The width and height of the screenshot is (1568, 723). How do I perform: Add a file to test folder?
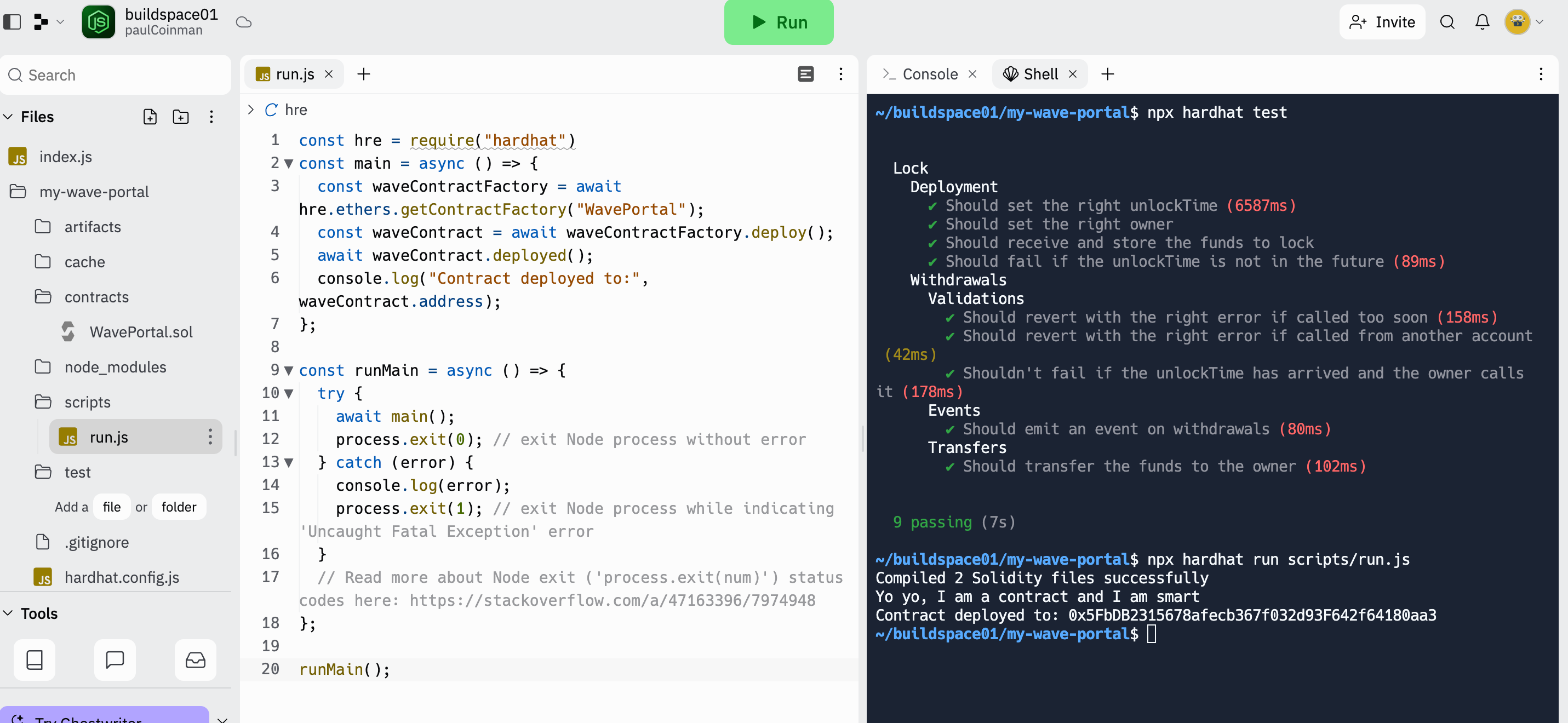[x=111, y=506]
